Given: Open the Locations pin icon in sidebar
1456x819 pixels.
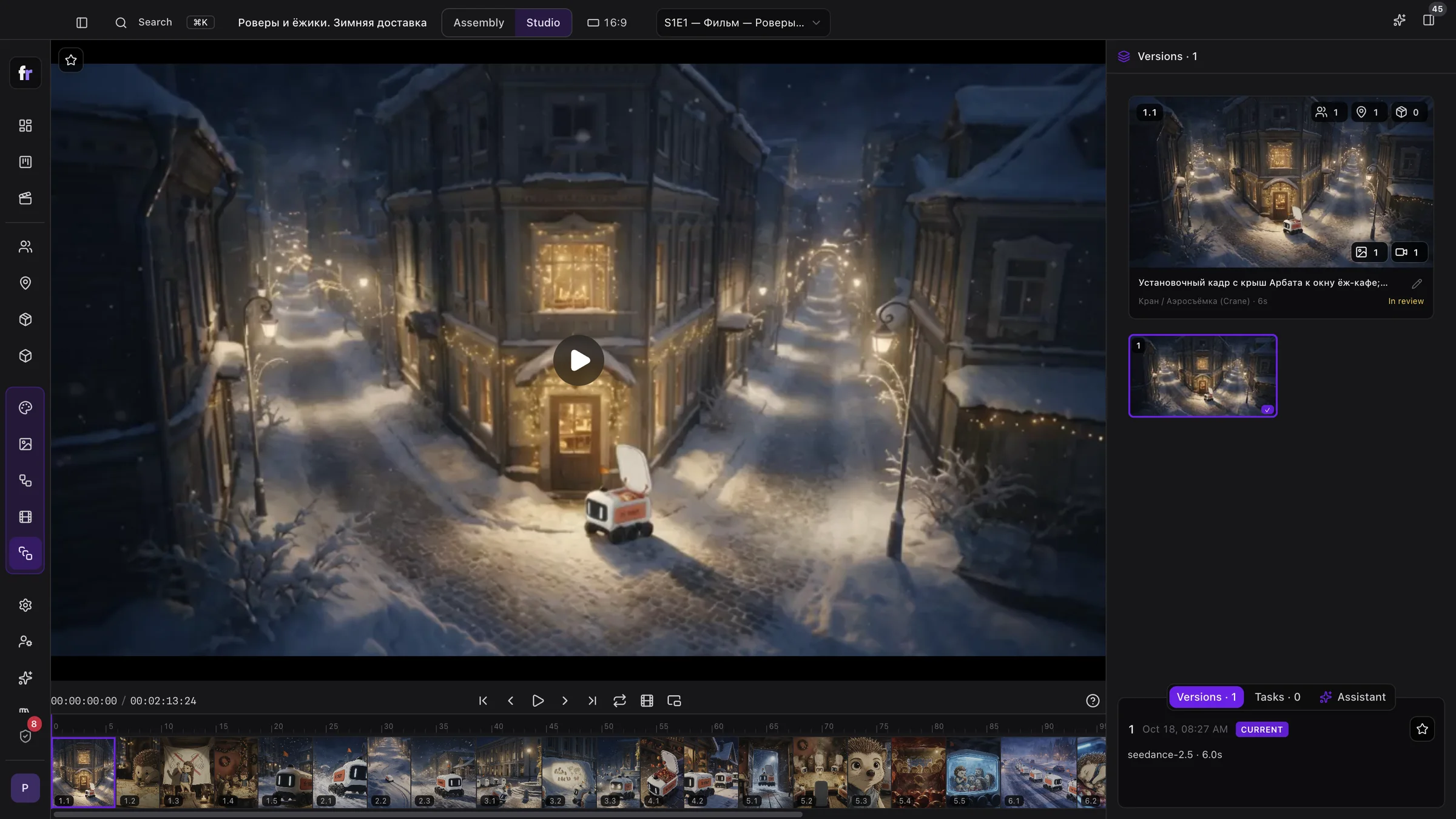Looking at the screenshot, I should point(25,283).
